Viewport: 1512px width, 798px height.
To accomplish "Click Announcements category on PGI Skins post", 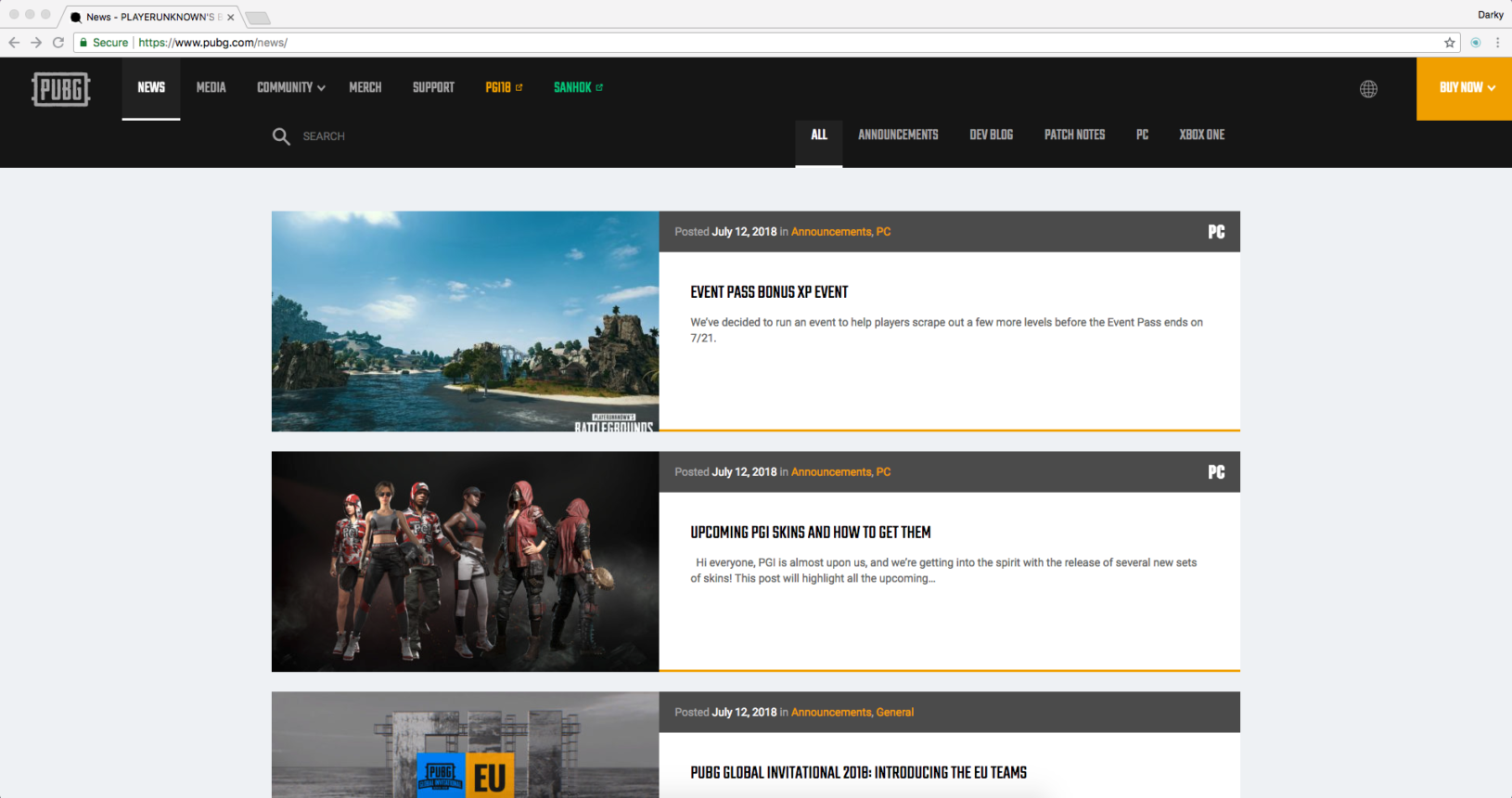I will pos(831,472).
